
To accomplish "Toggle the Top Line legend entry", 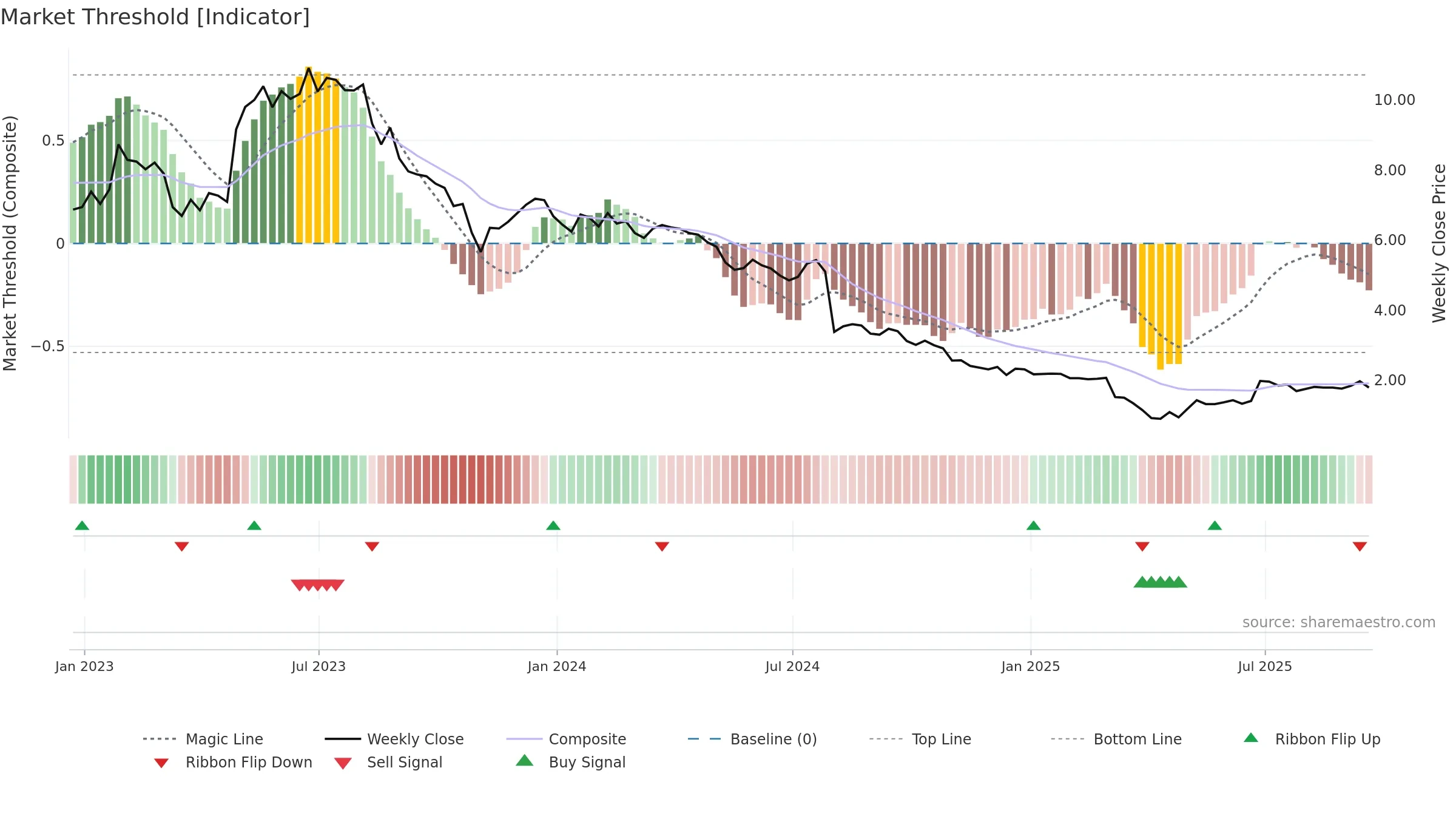I will 920,739.
